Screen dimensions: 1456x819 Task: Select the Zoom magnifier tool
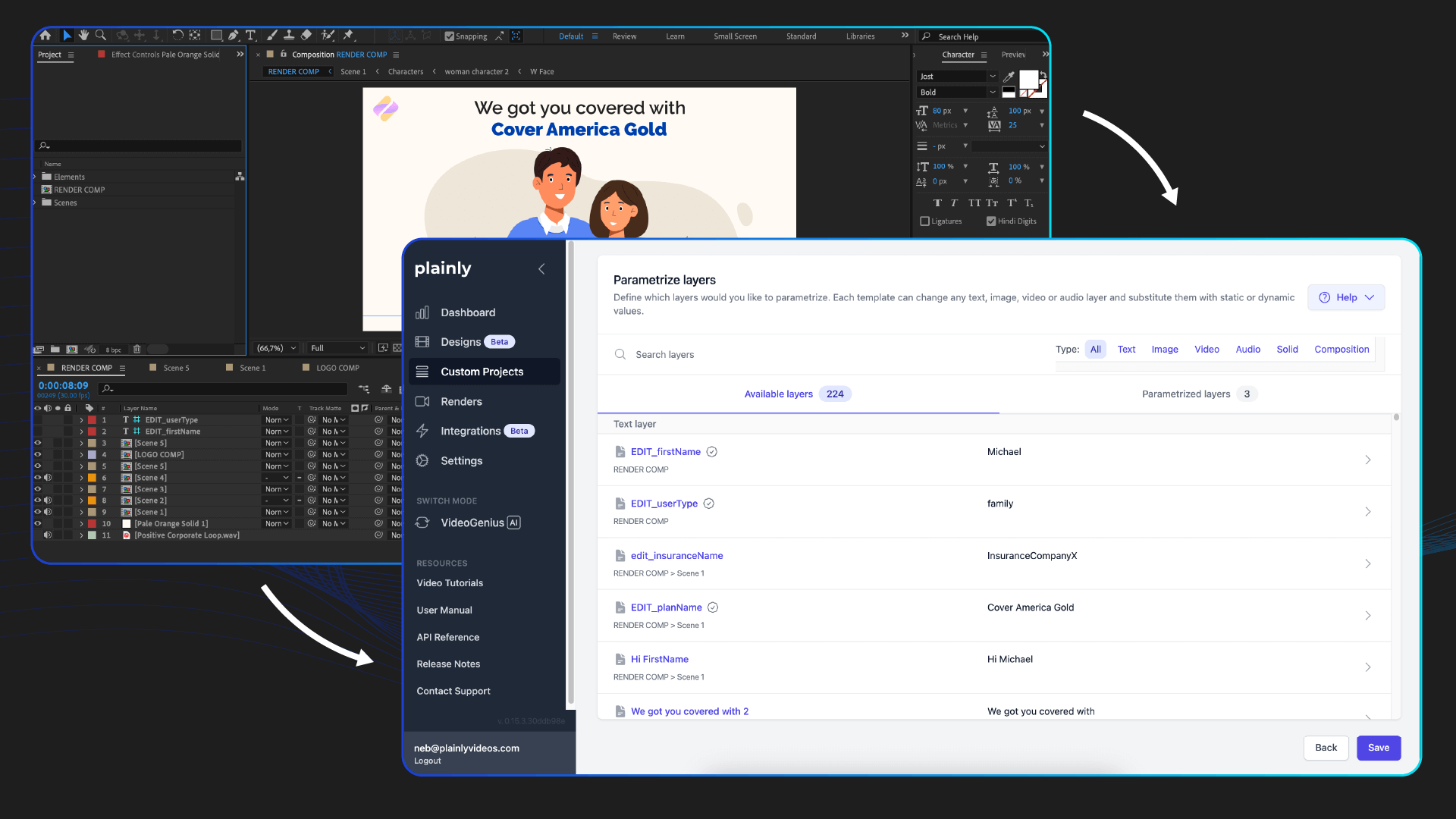coord(101,36)
